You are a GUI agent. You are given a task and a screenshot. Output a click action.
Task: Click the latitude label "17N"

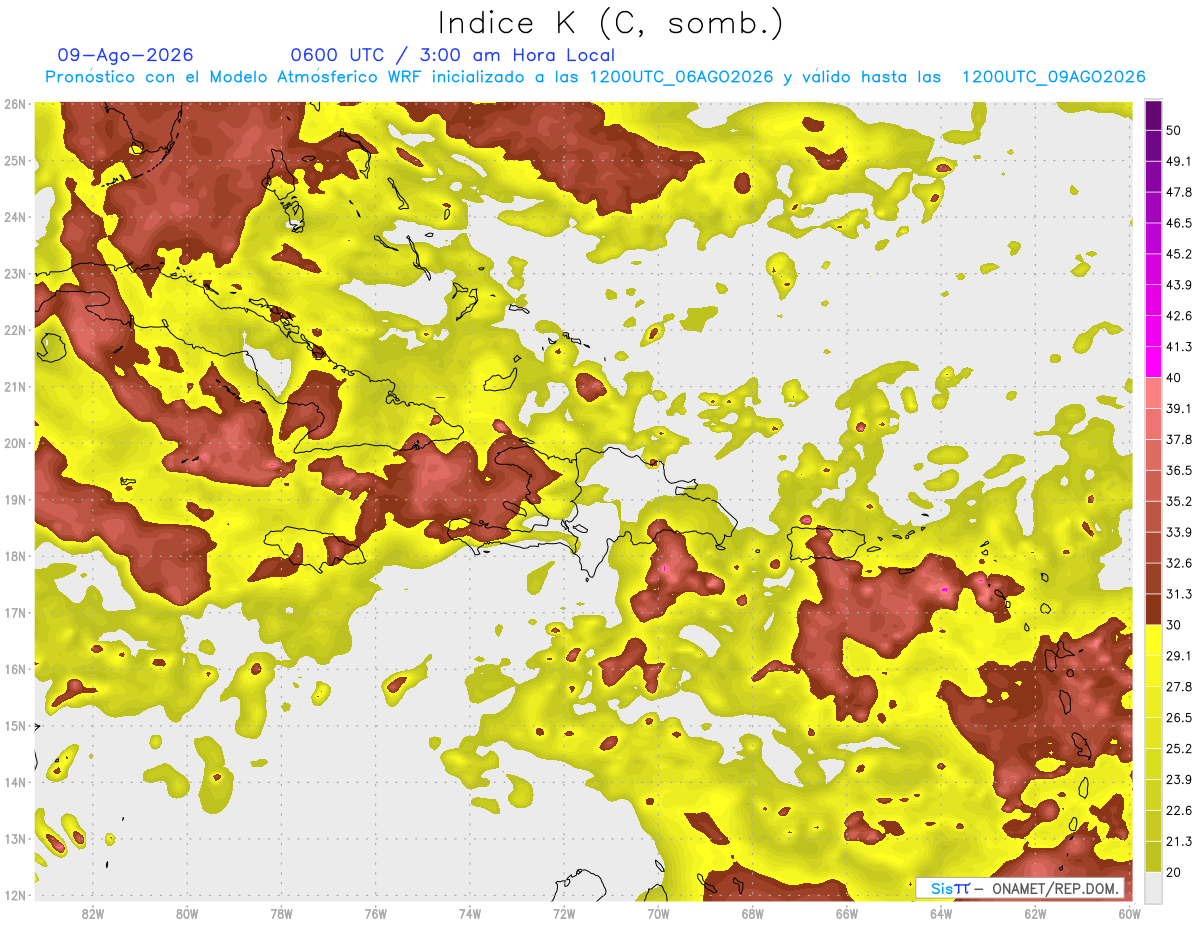pos(15,612)
